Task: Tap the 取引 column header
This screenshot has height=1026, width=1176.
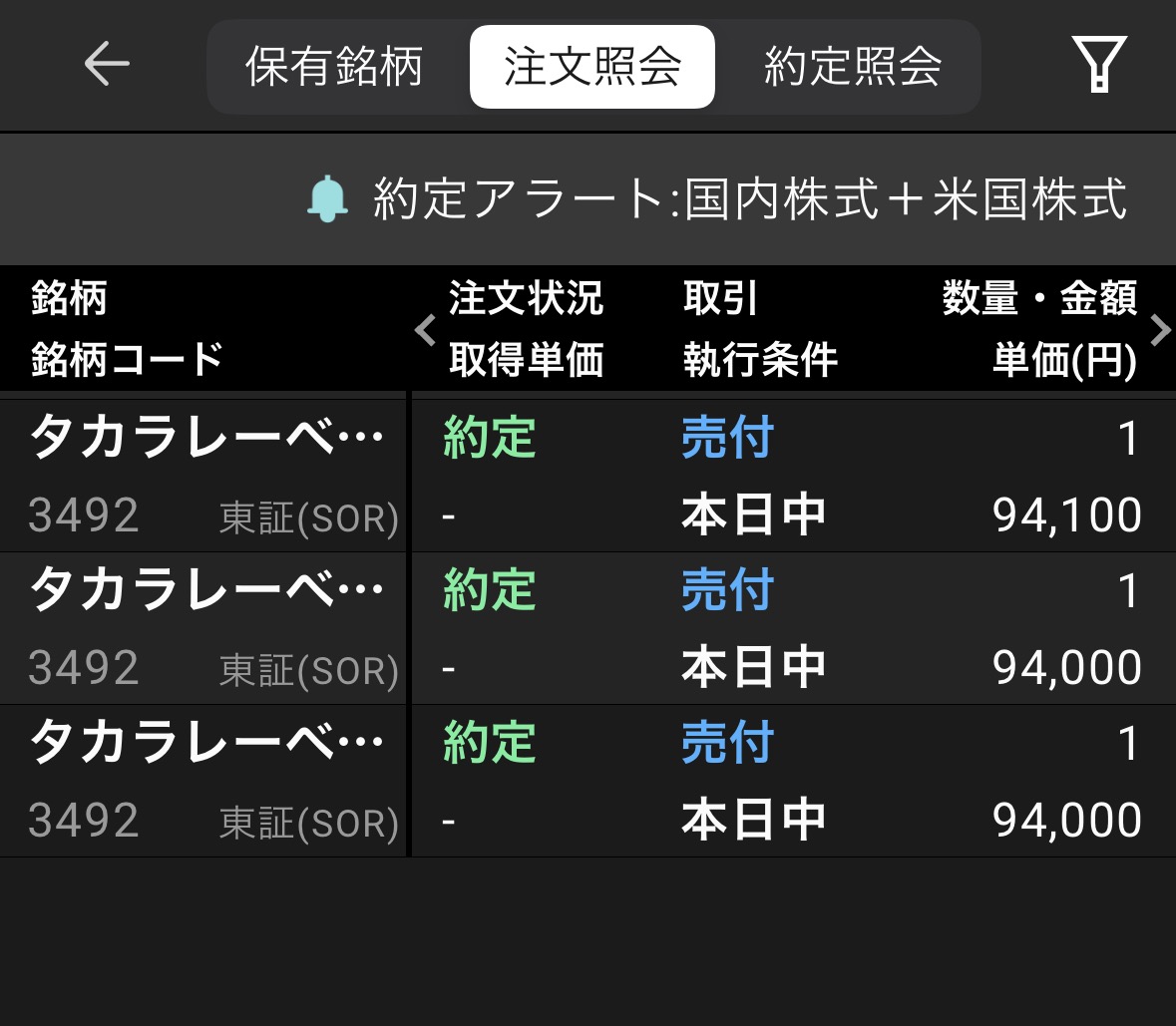Action: click(x=720, y=298)
